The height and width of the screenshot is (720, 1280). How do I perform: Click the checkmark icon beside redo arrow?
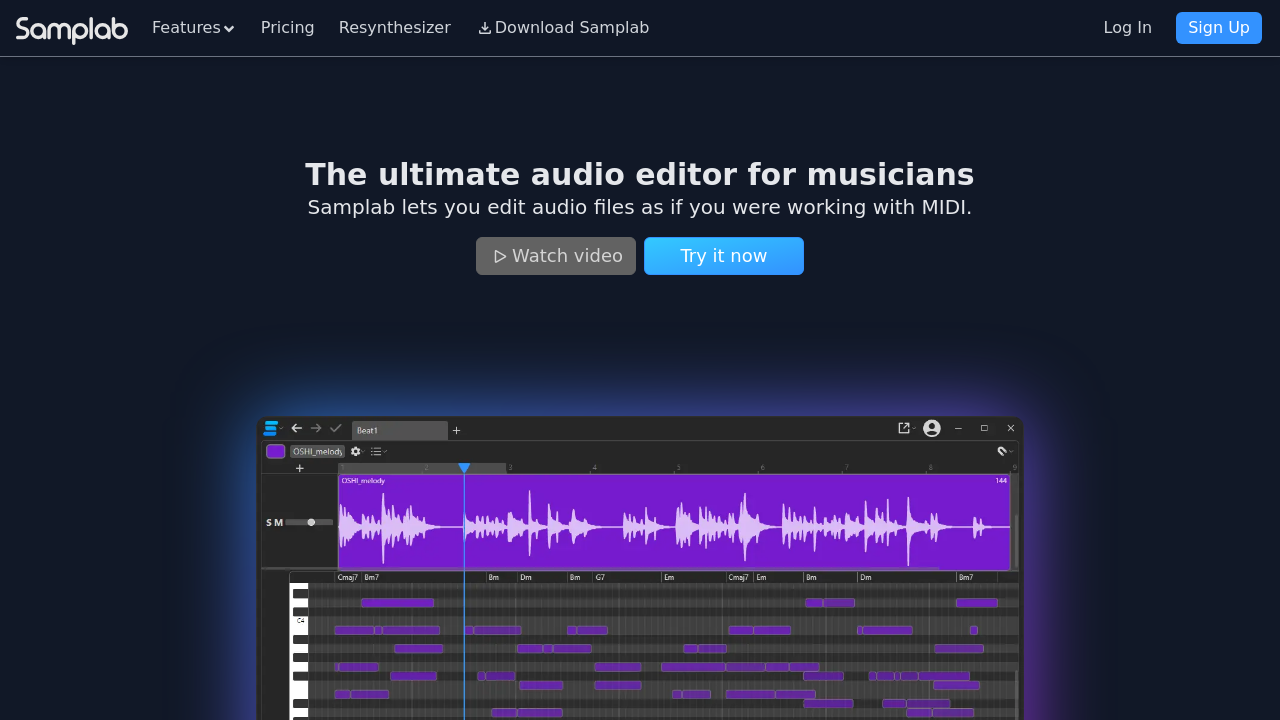tap(336, 428)
